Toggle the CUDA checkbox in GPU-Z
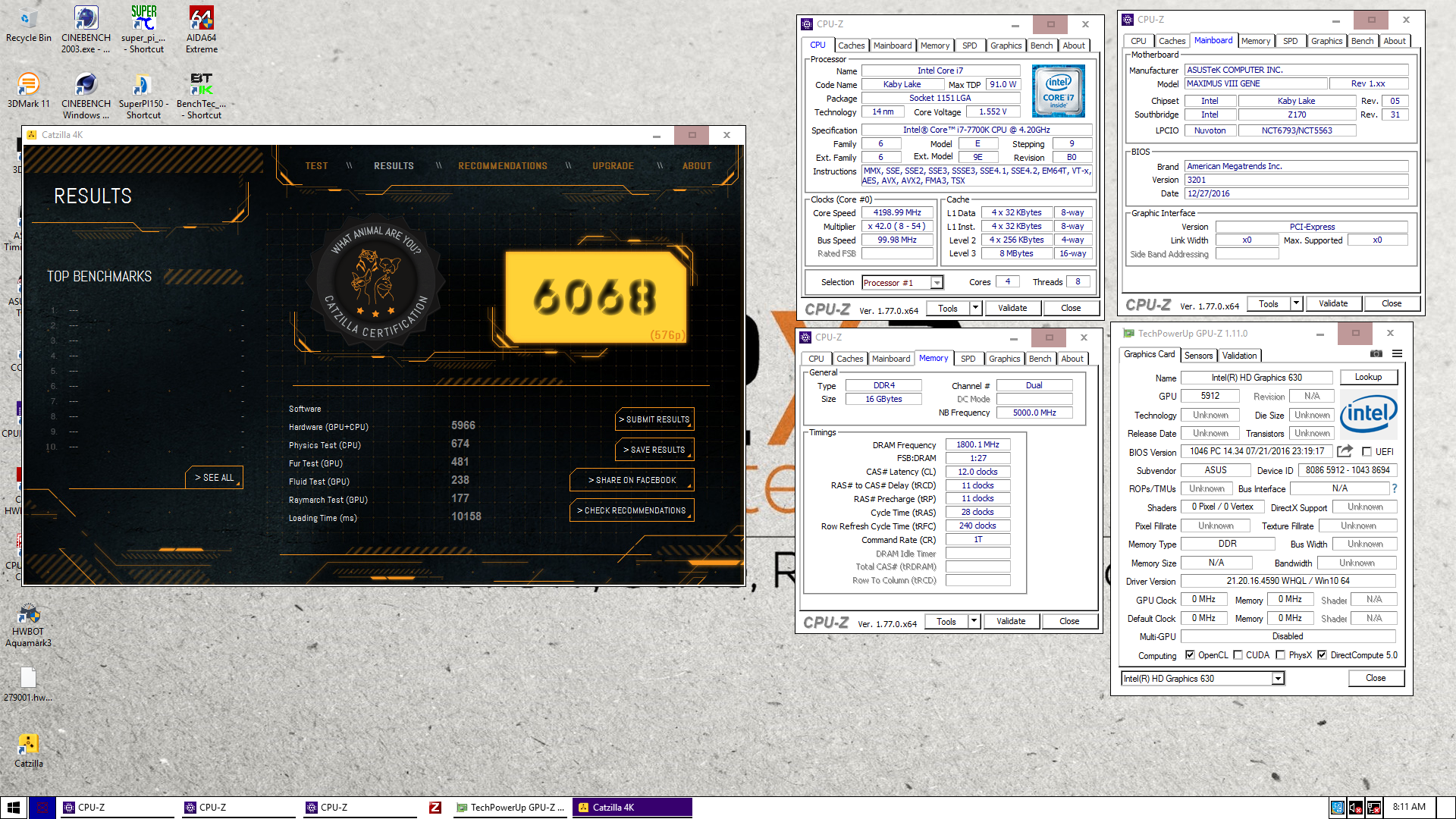 (1238, 655)
